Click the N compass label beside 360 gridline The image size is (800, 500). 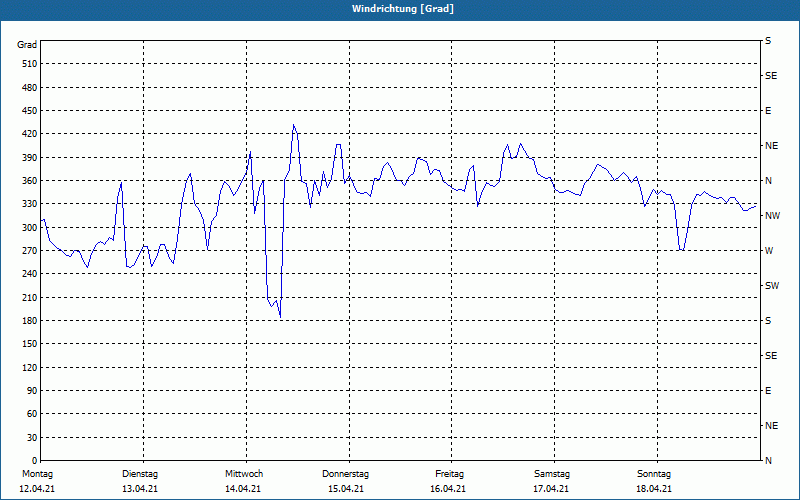(x=768, y=181)
